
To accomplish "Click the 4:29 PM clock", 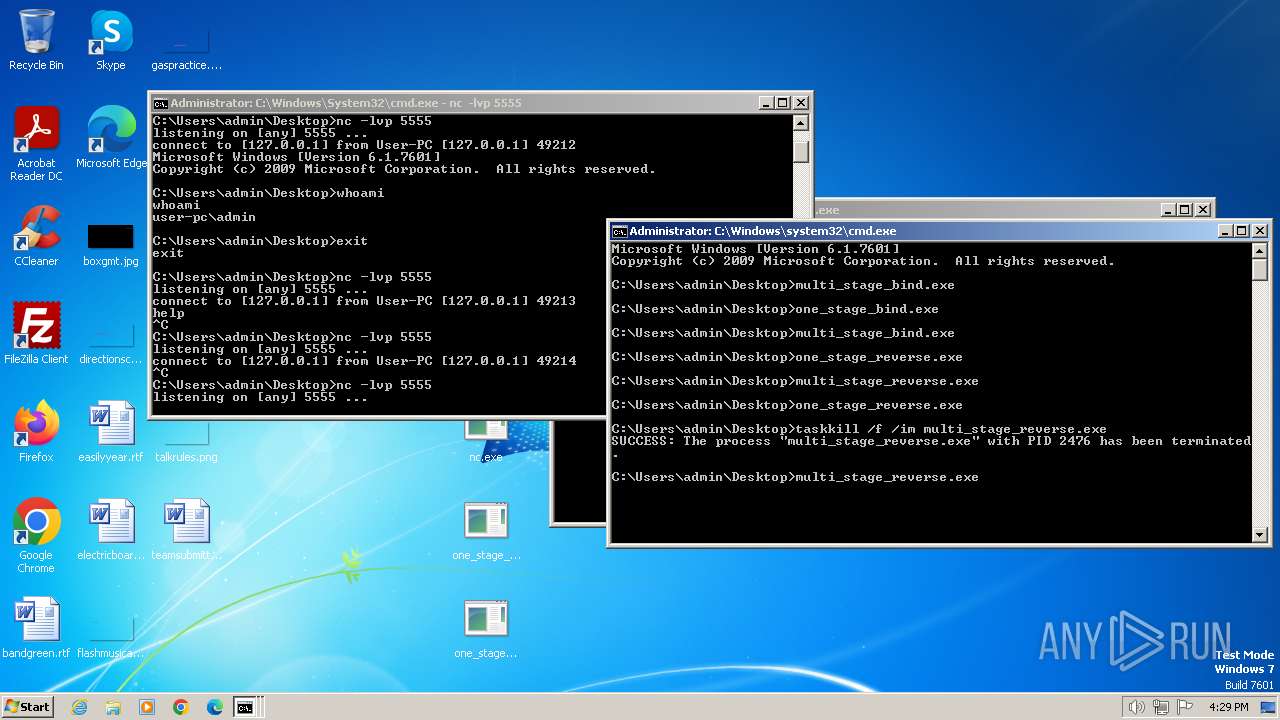I will coord(1229,707).
